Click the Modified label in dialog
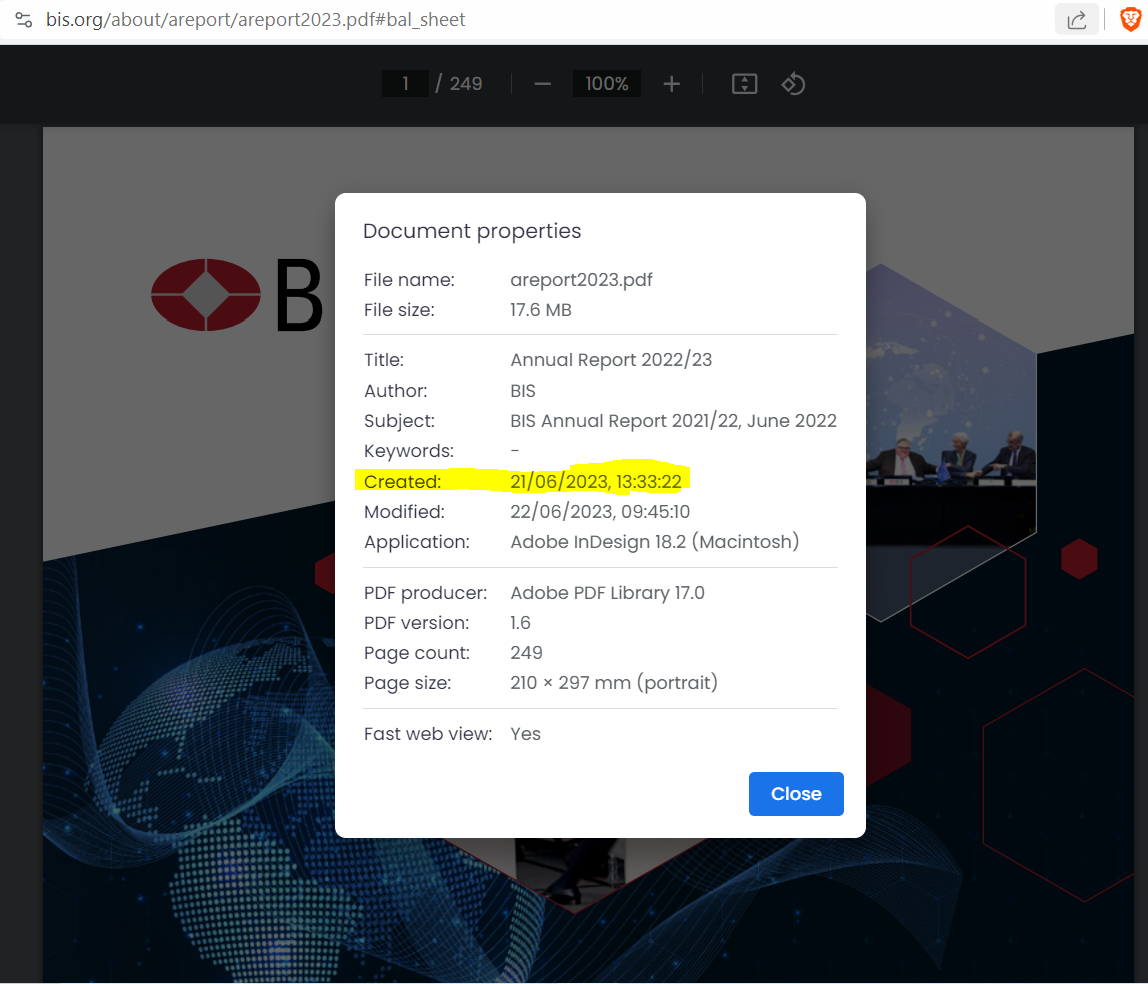The height and width of the screenshot is (984, 1148). click(x=404, y=512)
